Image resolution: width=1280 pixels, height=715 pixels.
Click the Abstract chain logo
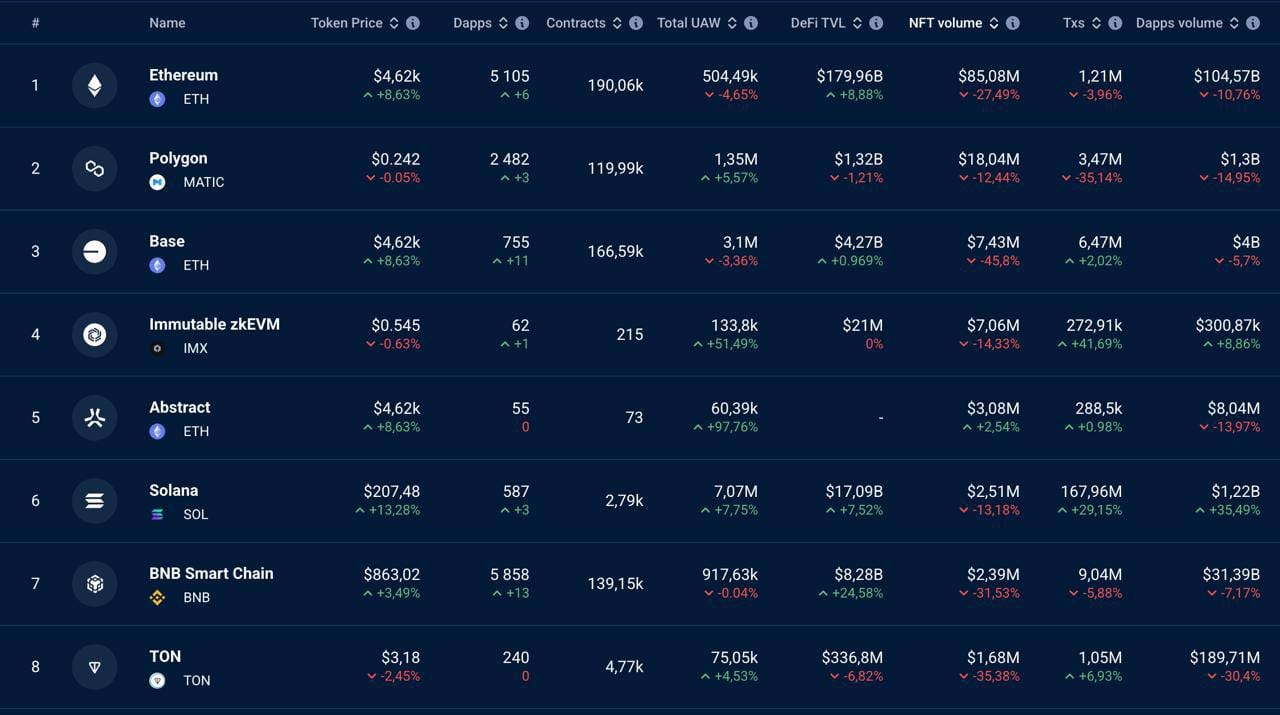coord(95,418)
